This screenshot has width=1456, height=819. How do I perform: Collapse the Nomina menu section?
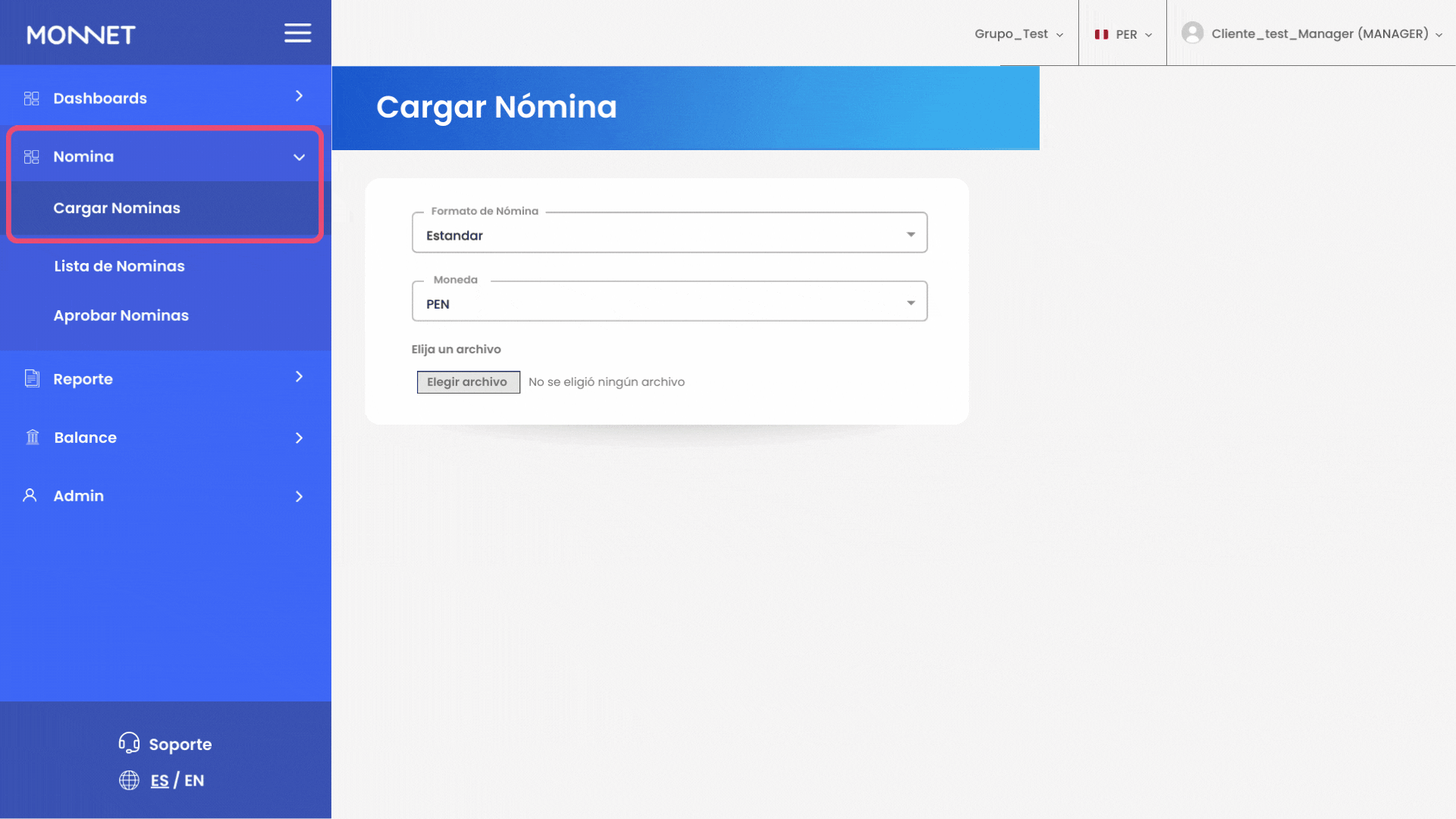pos(299,157)
